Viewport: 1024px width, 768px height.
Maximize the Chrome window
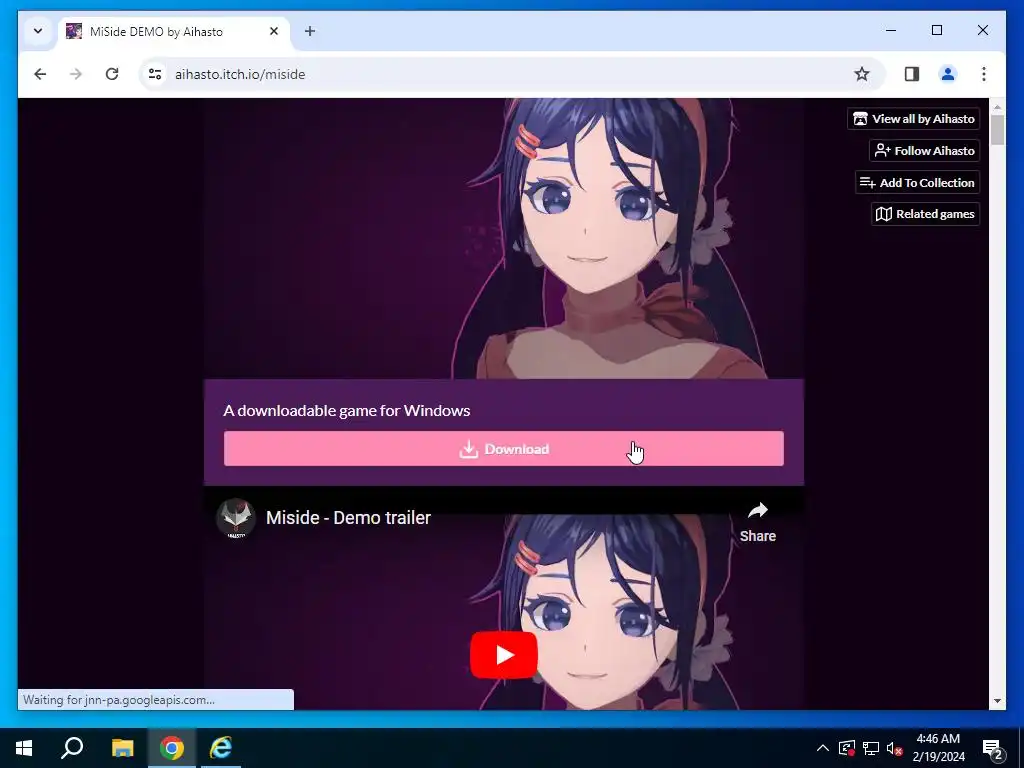936,30
